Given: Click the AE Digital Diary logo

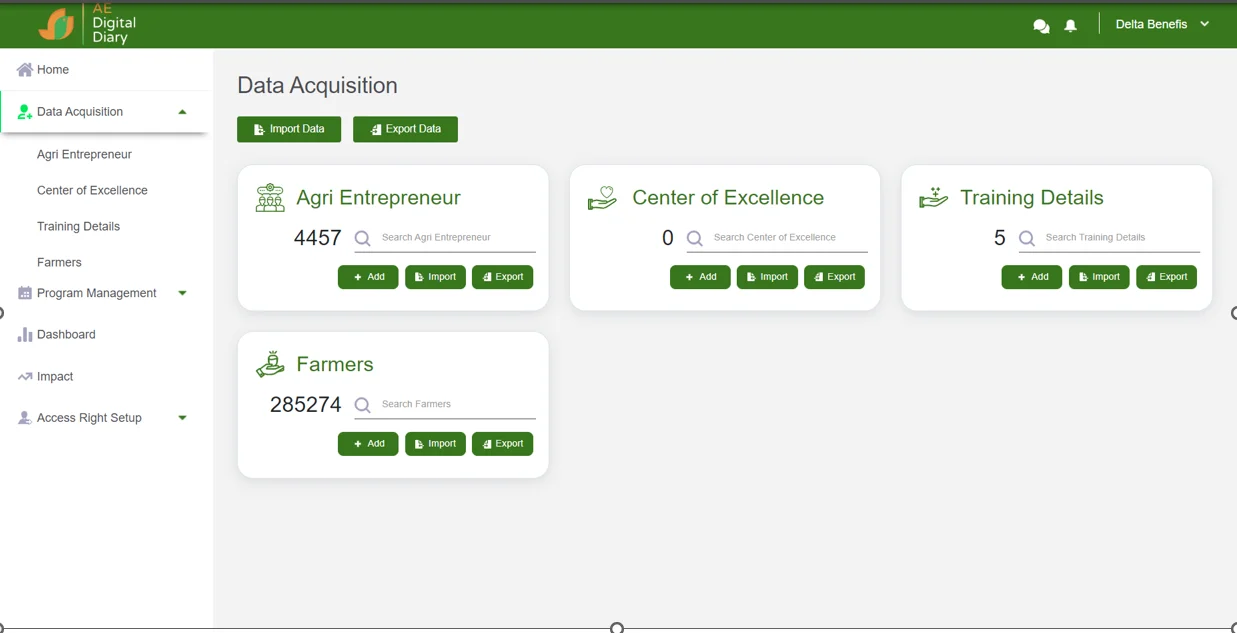Looking at the screenshot, I should pyautogui.click(x=57, y=25).
